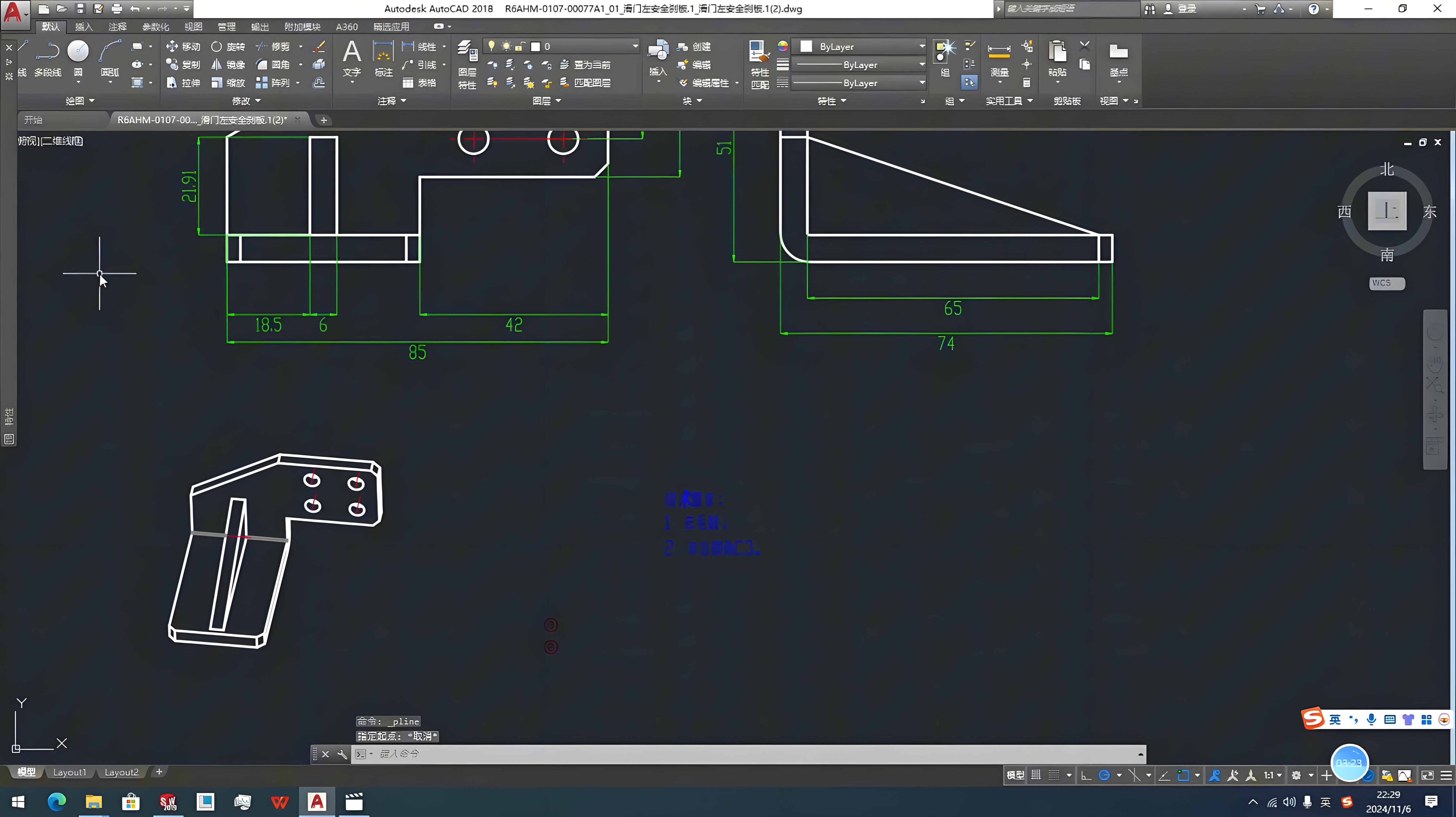
Task: Select the Polyline drawing tool
Action: pos(47,58)
